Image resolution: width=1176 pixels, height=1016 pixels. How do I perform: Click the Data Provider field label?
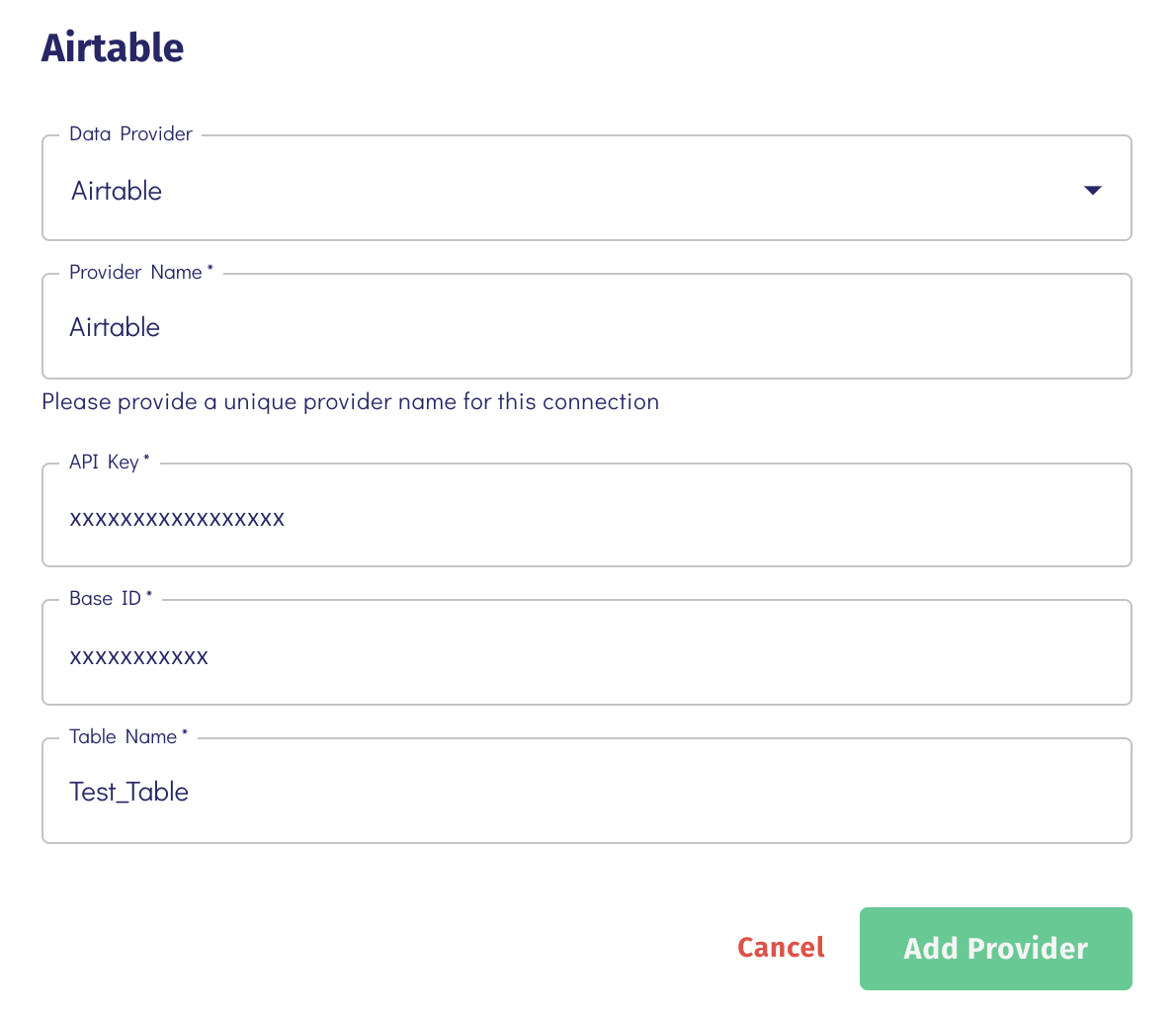(130, 133)
